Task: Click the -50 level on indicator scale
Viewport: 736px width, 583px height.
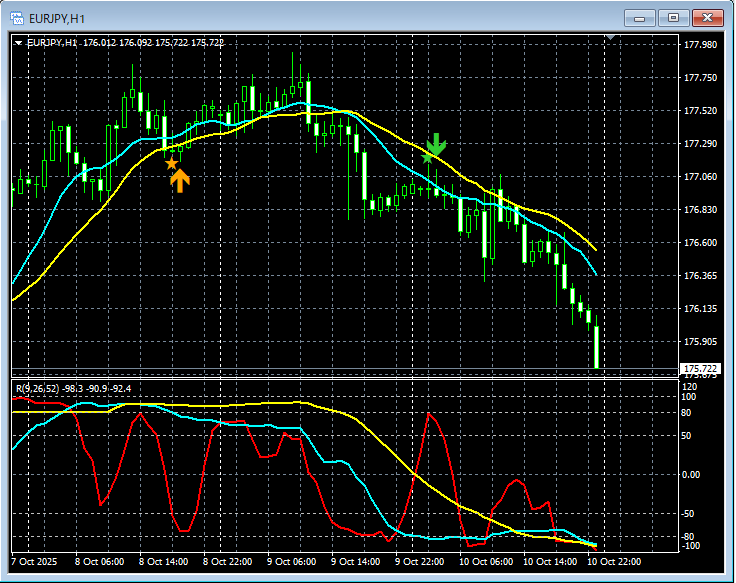Action: pyautogui.click(x=690, y=513)
